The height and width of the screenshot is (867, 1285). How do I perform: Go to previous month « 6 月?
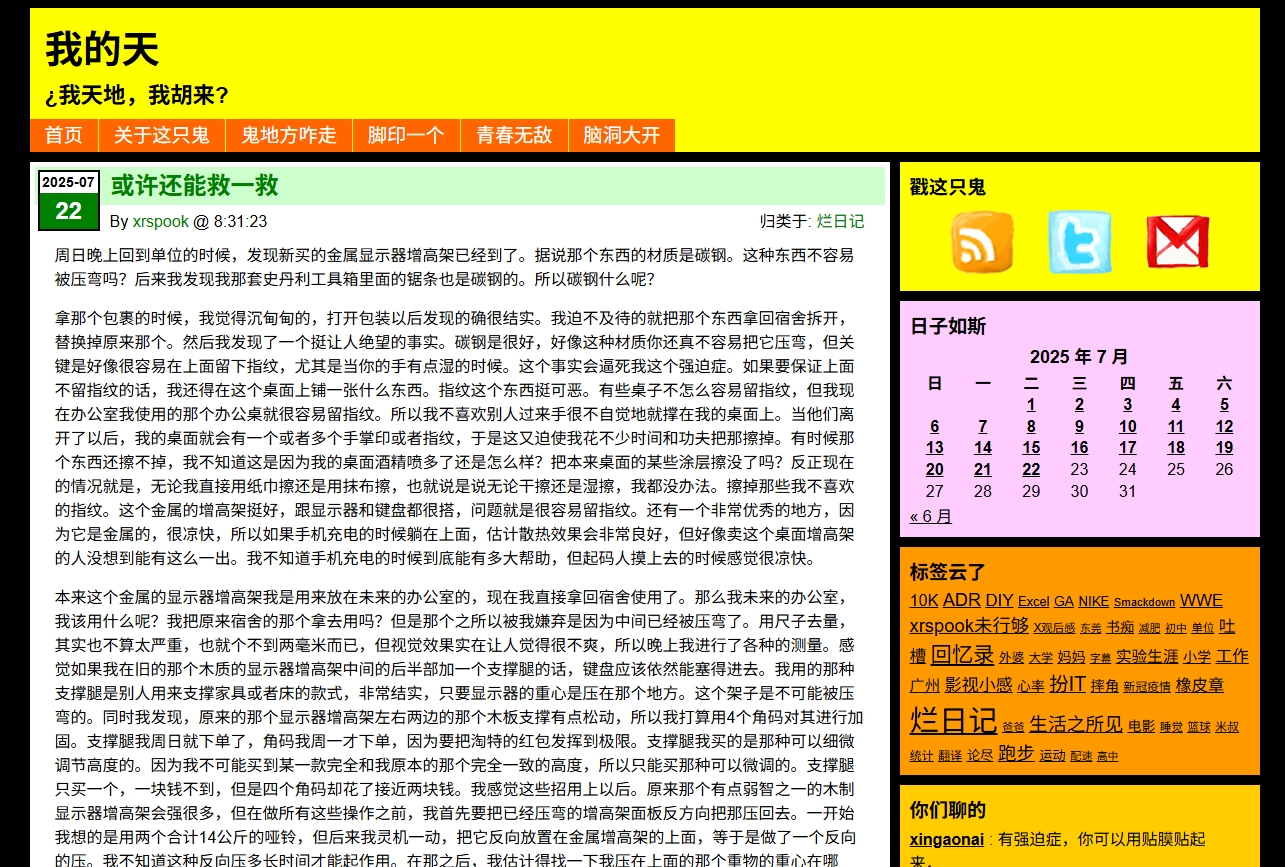(931, 517)
